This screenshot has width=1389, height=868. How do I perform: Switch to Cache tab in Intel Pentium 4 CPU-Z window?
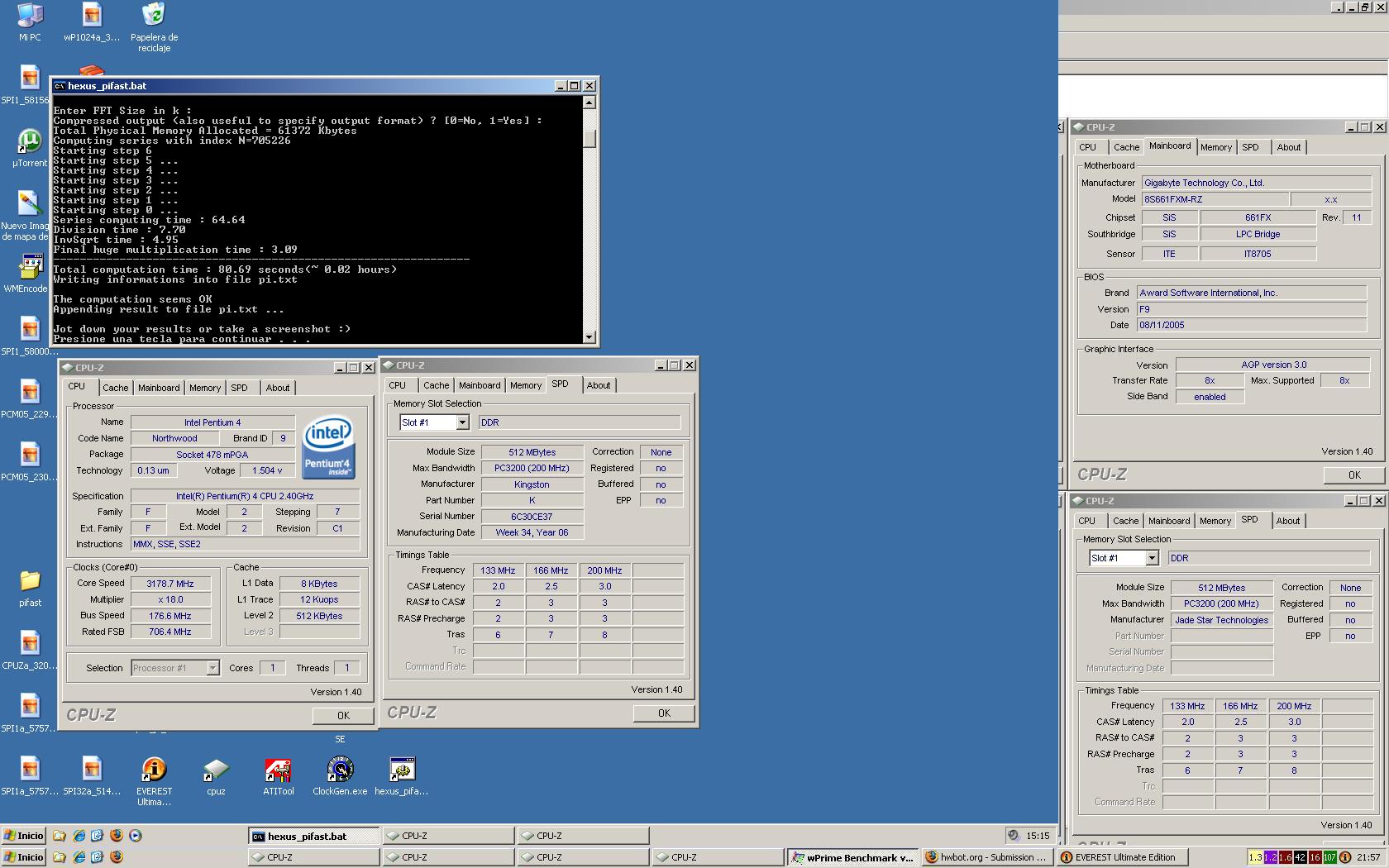pos(116,388)
